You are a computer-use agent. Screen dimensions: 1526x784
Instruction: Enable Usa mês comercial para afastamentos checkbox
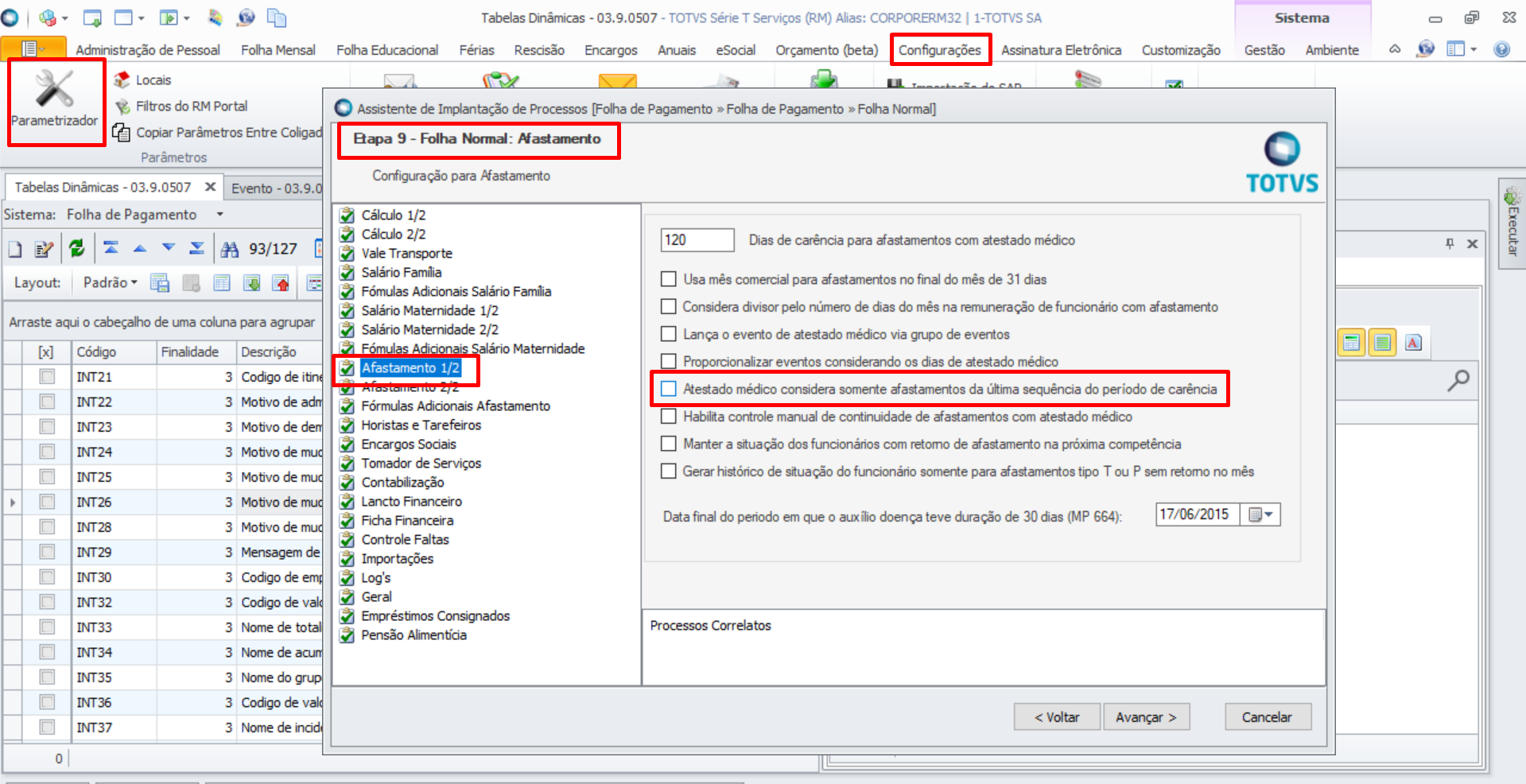point(669,279)
